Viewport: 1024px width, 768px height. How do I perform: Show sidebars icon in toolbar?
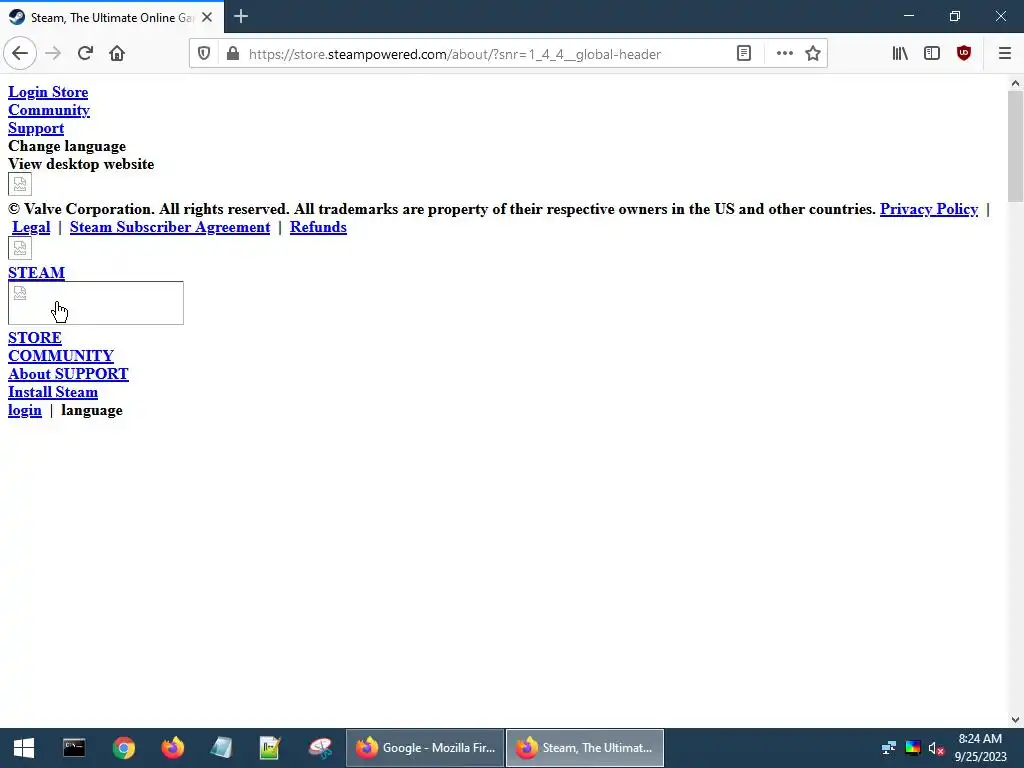pos(932,54)
